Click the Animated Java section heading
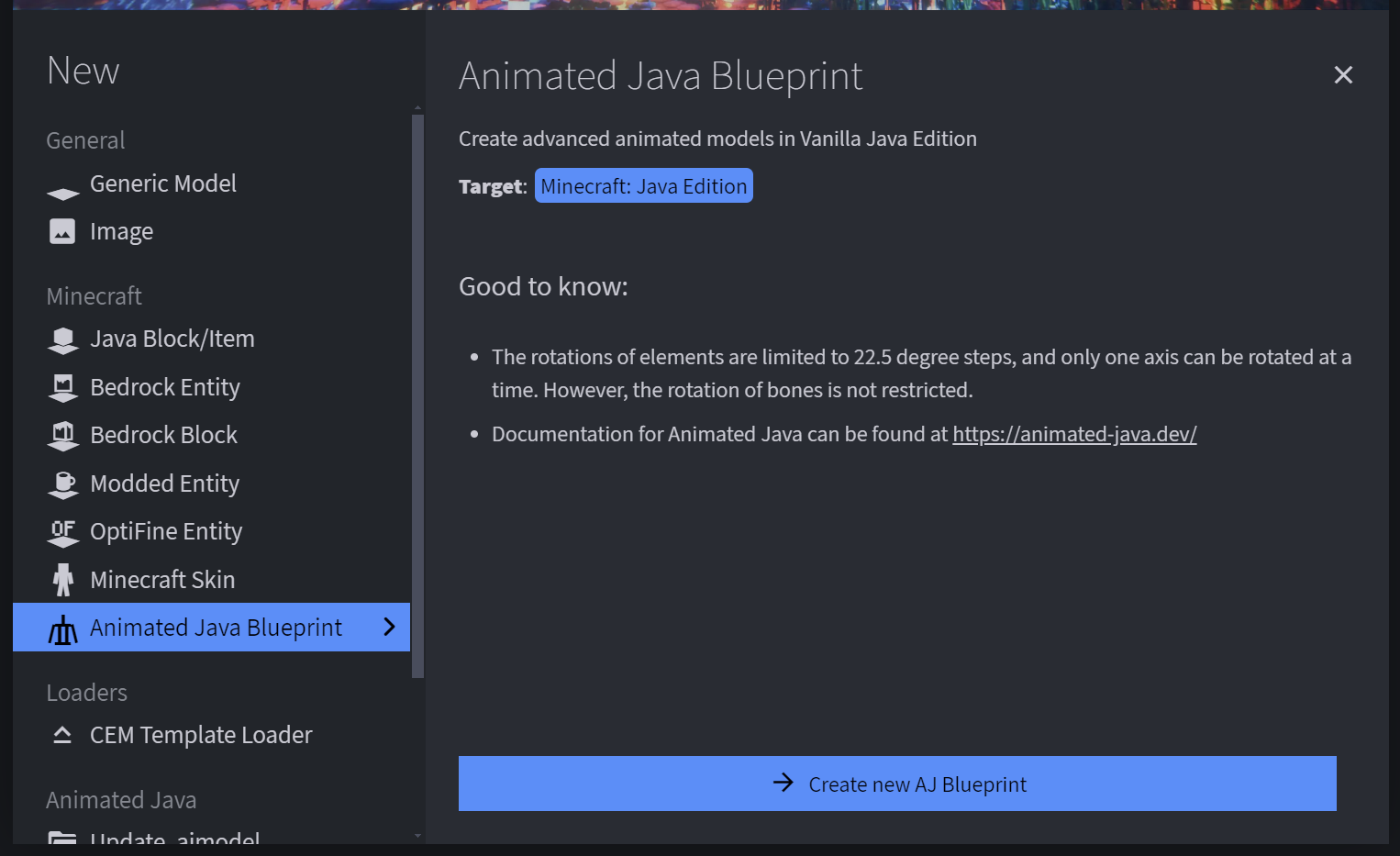Screen dimensions: 1400x856 121,800
